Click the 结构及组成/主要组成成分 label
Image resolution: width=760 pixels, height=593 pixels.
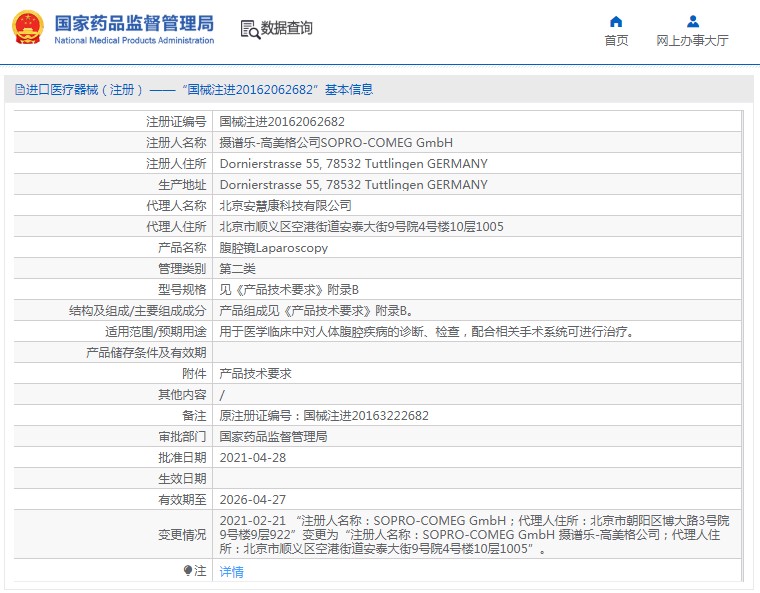138,311
